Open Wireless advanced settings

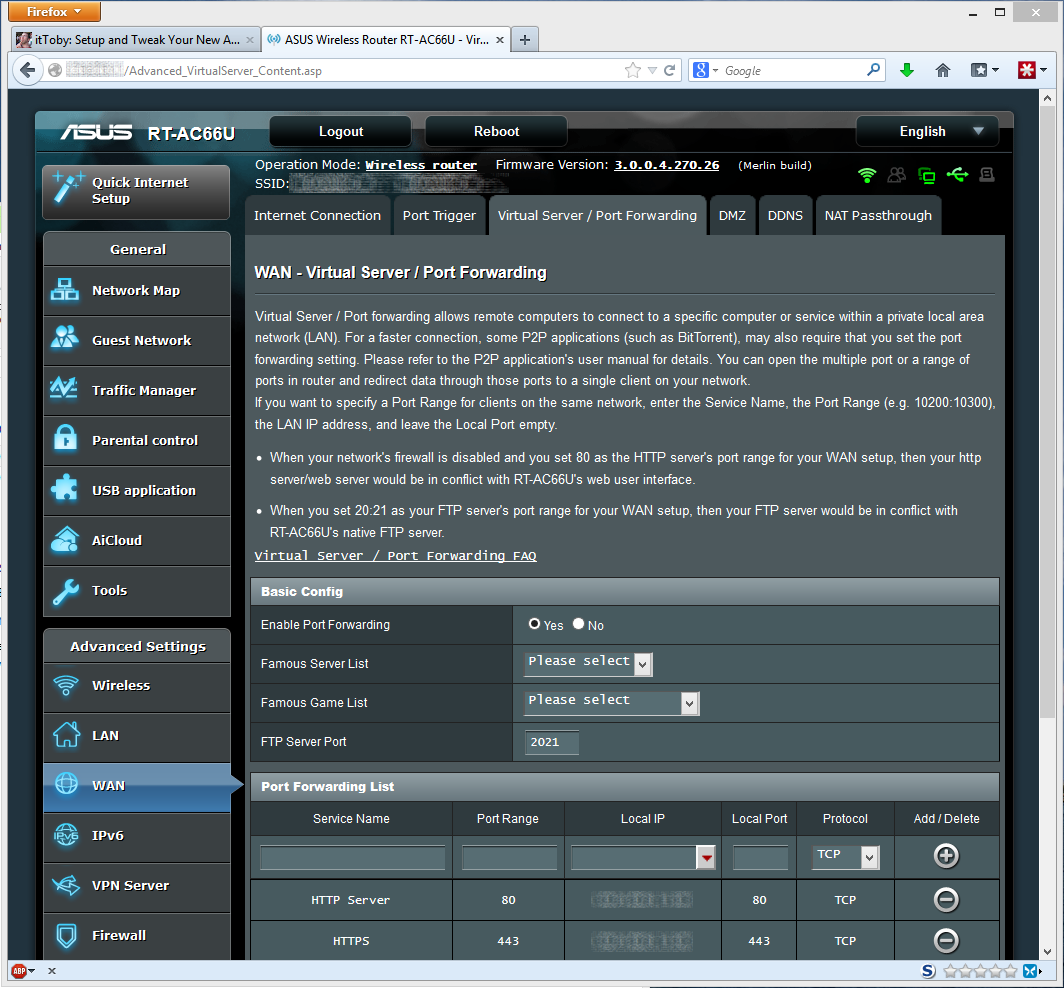tap(136, 686)
